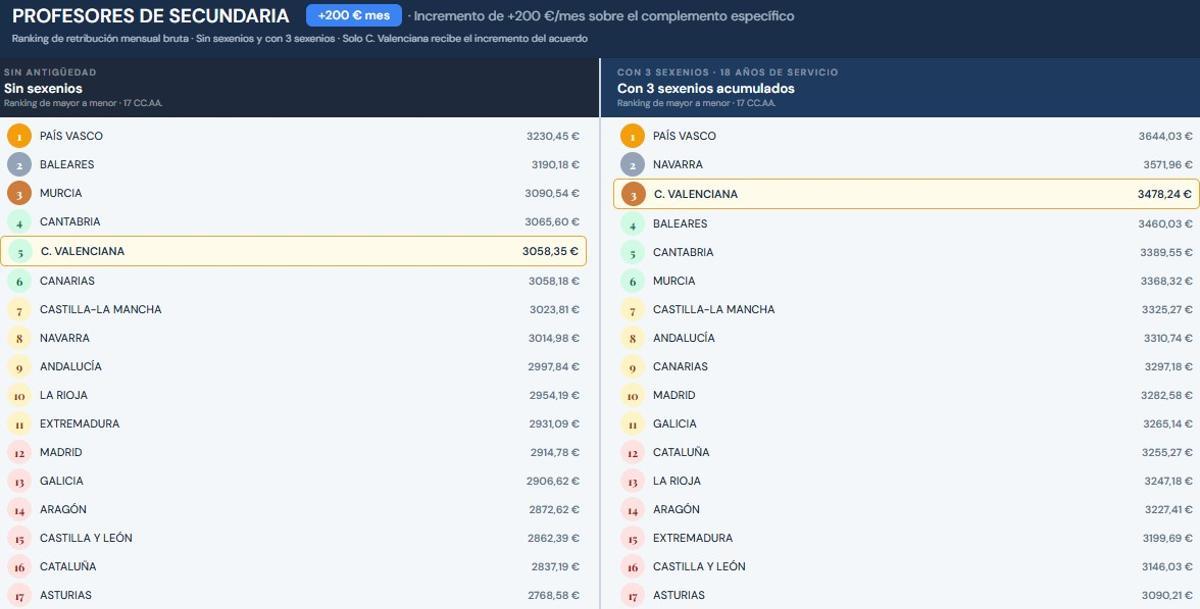Click CASTILLA-LA MANCHA in 3 sexenios list
1200x609 pixels.
click(714, 310)
